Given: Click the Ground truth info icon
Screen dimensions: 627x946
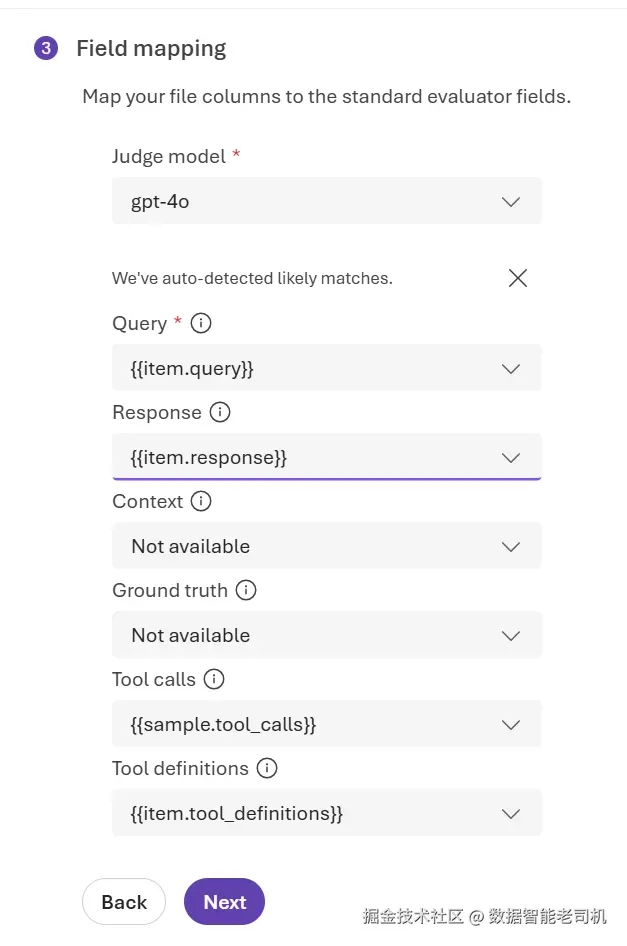Looking at the screenshot, I should tap(246, 590).
